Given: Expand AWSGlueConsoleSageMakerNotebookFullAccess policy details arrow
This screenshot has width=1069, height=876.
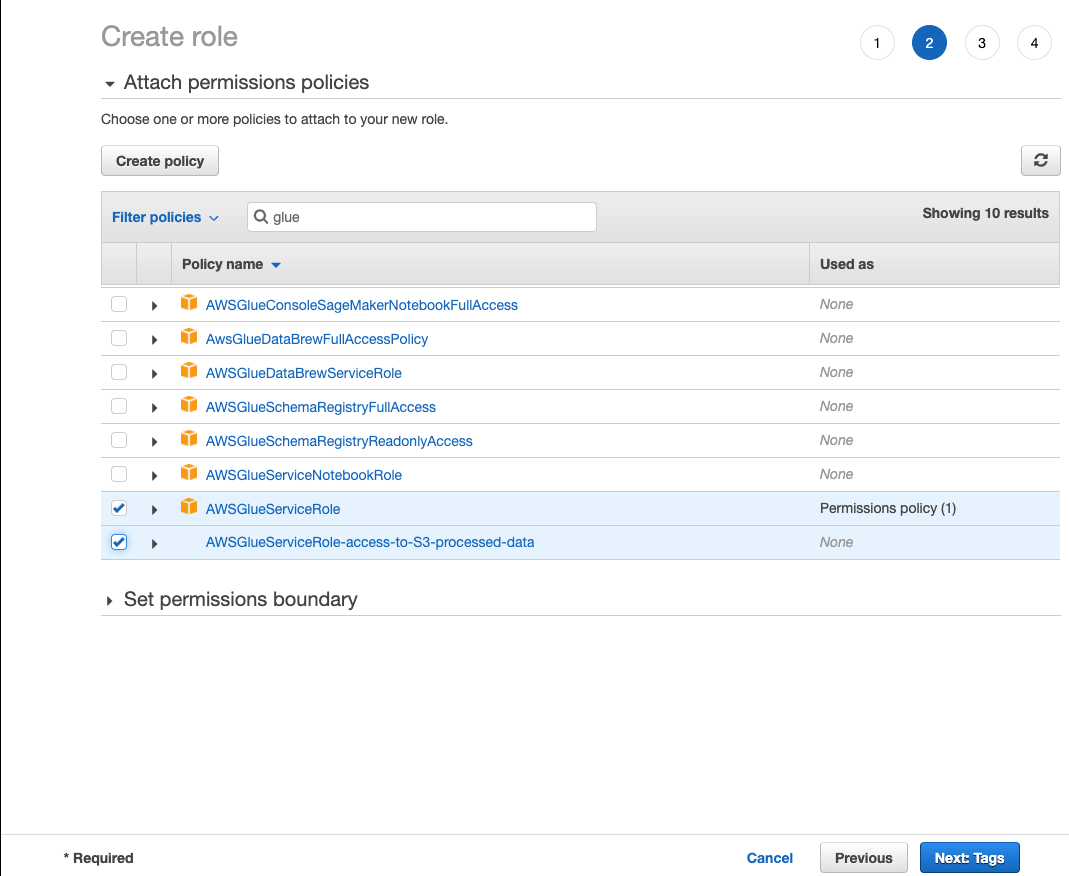Looking at the screenshot, I should pos(155,306).
